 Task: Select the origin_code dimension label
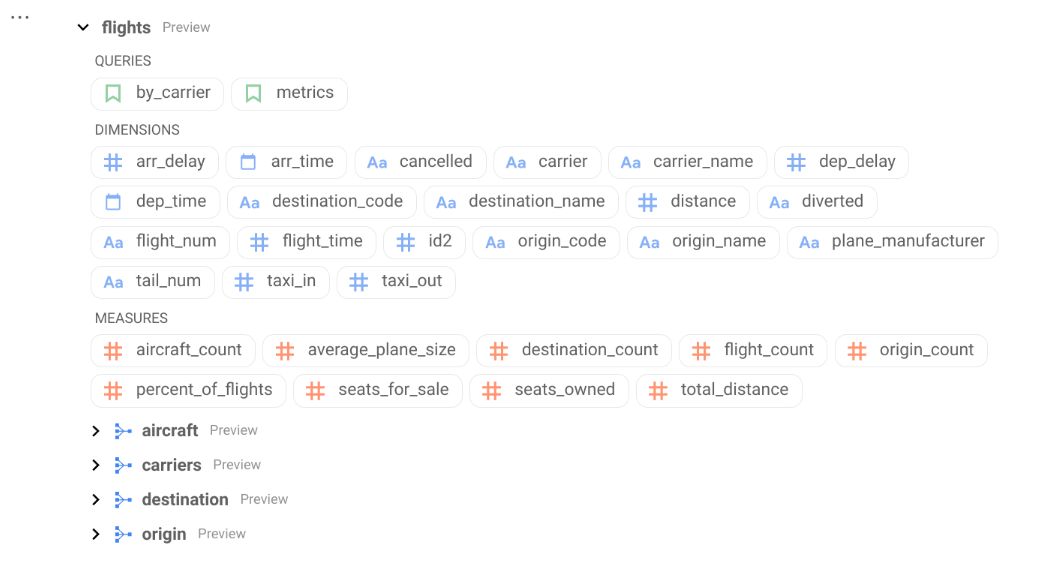562,241
